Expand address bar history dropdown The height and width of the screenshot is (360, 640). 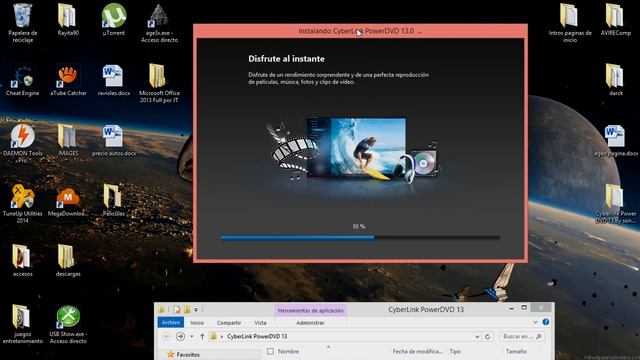[477, 337]
